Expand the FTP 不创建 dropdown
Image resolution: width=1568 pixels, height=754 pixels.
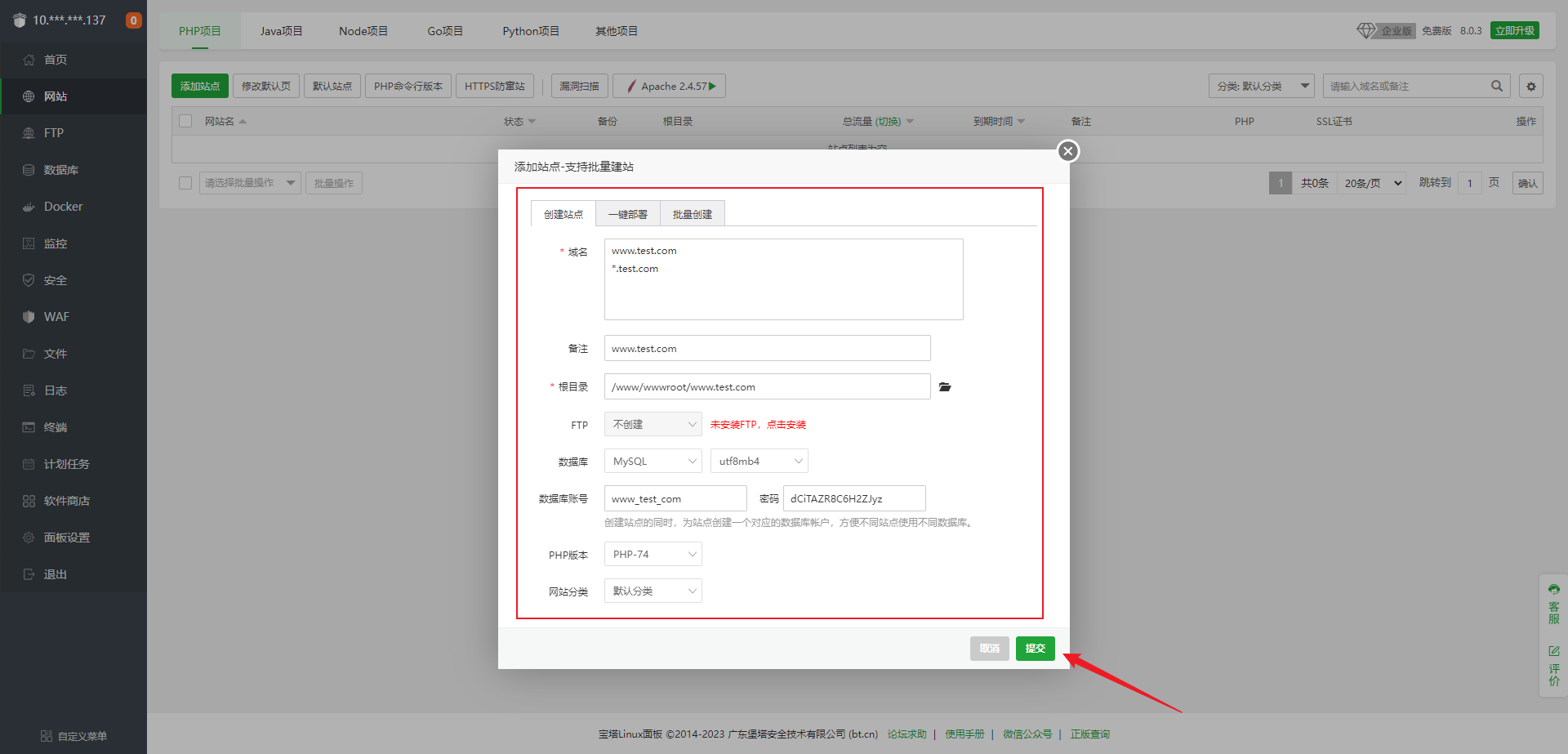[653, 424]
